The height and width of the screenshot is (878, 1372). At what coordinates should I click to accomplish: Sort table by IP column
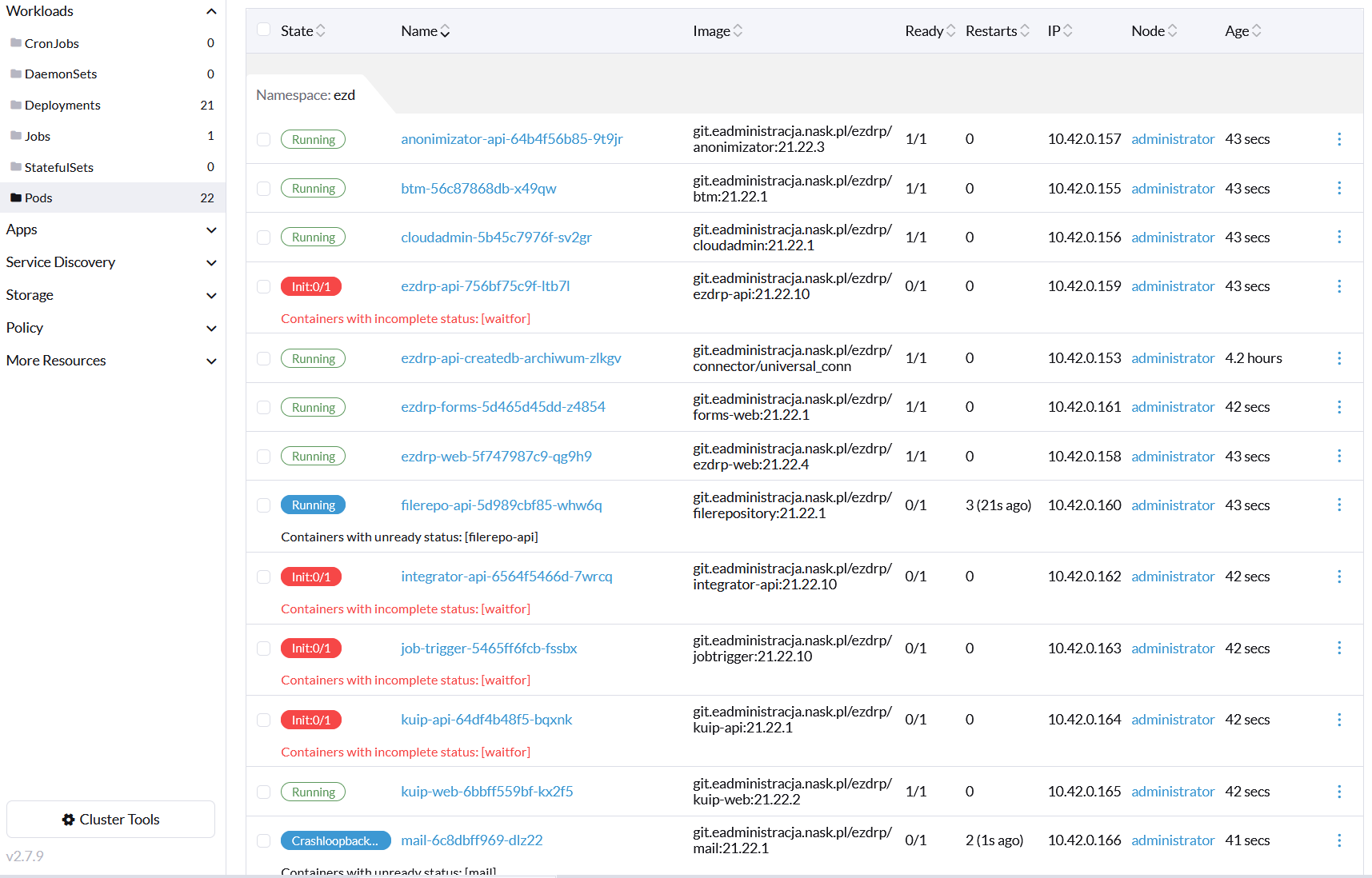tap(1060, 30)
